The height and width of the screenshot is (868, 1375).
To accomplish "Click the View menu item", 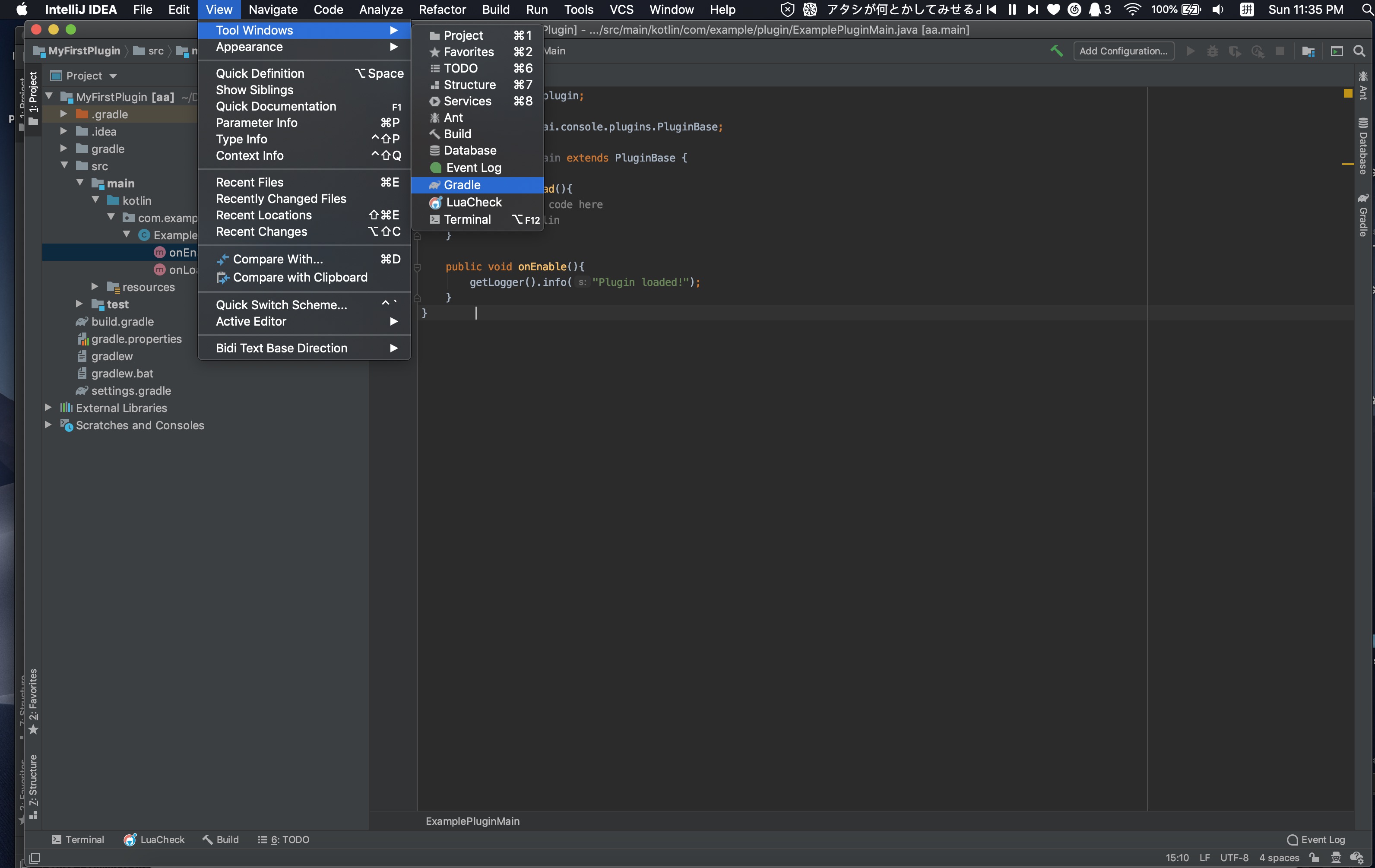I will pyautogui.click(x=219, y=9).
